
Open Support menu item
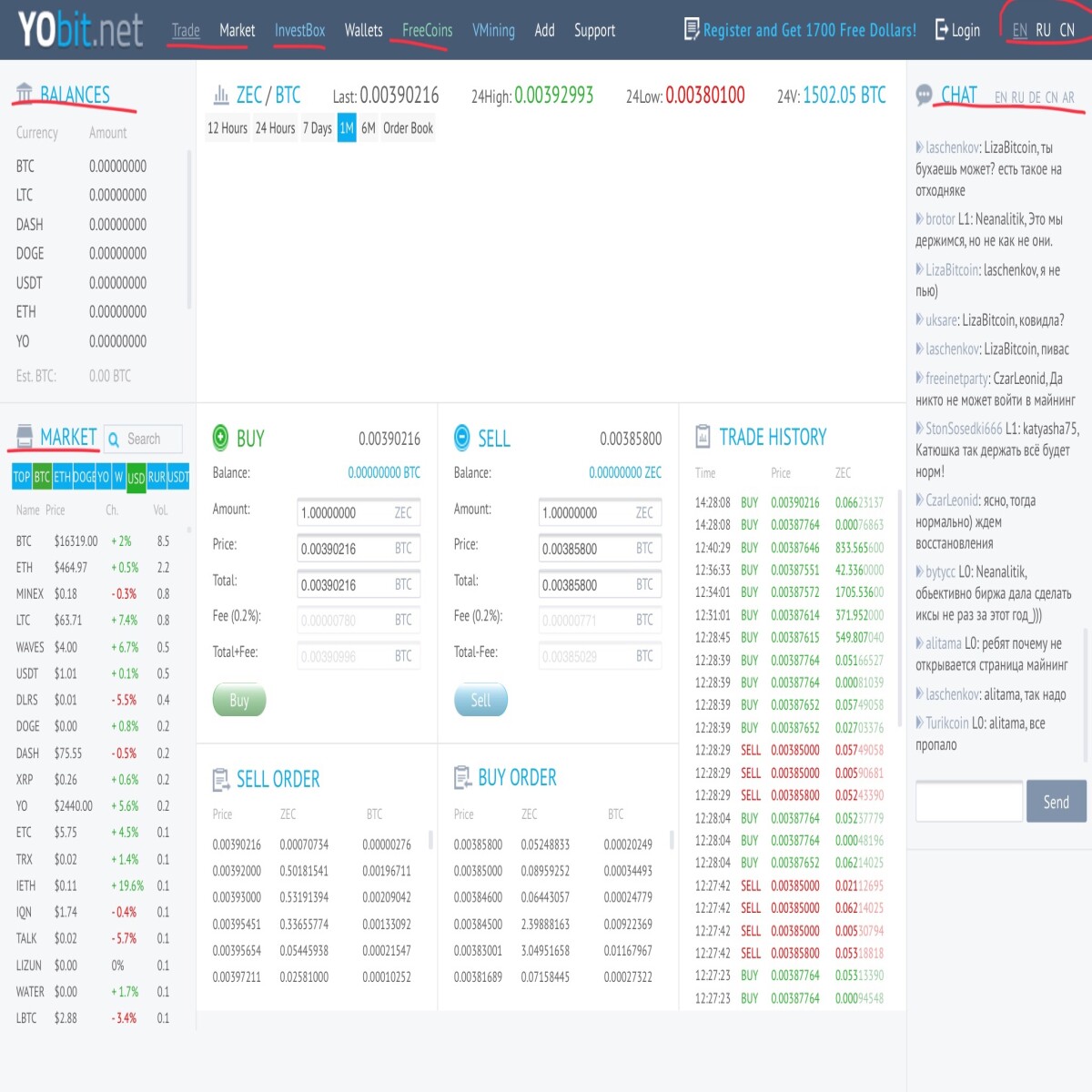(x=594, y=30)
